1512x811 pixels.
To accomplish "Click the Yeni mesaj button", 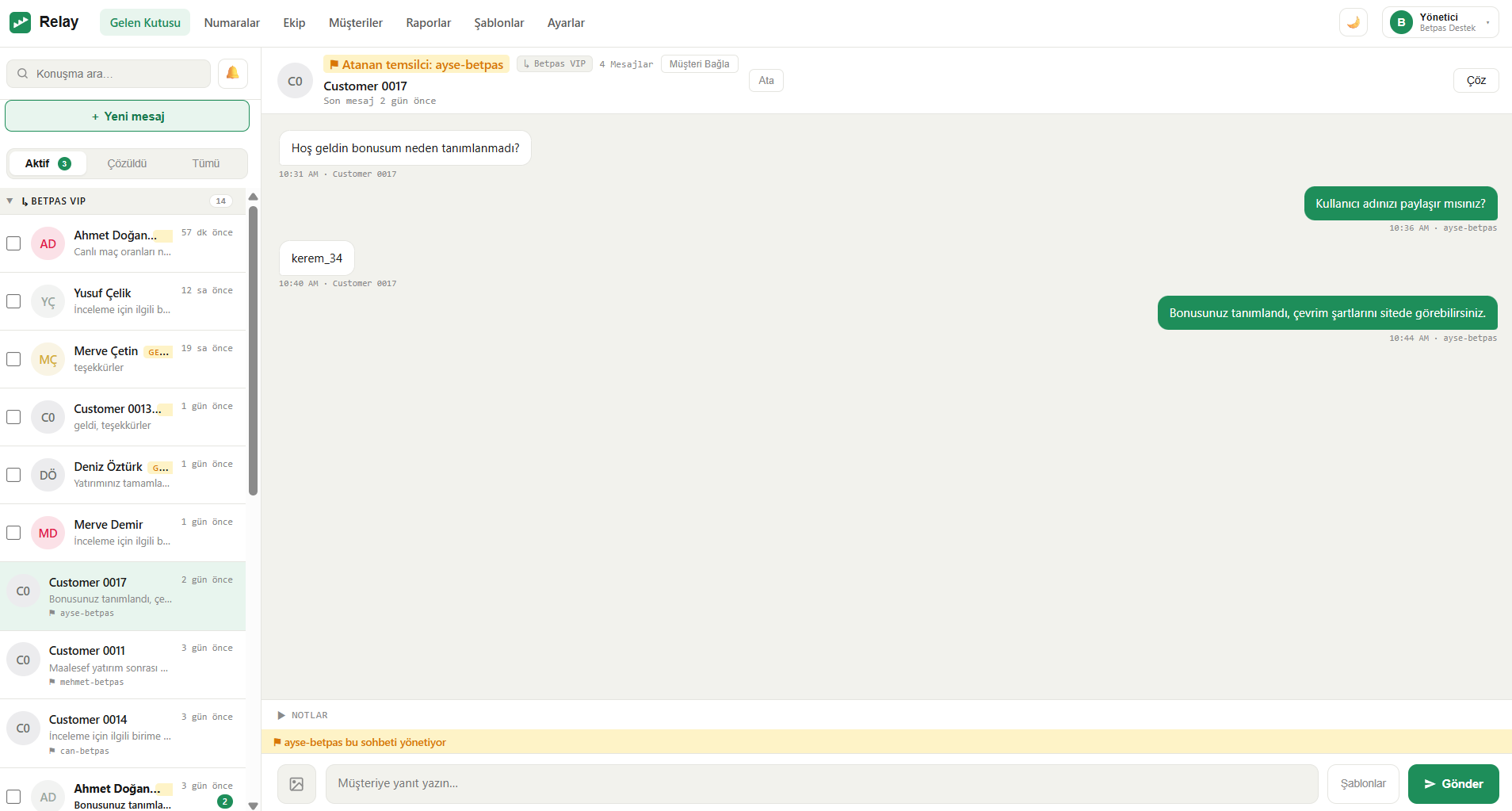I will click(128, 116).
